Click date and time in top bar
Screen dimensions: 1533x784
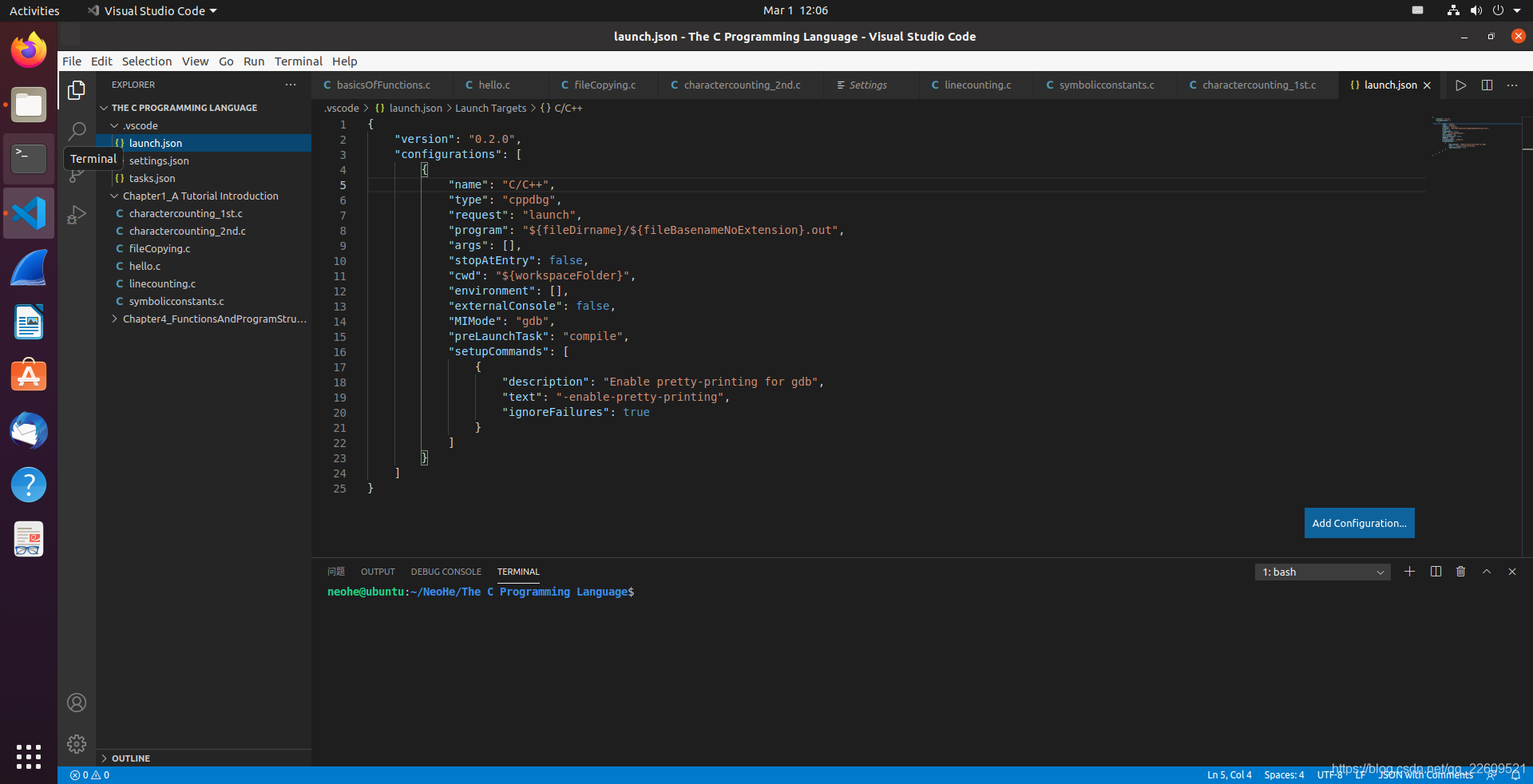point(795,10)
